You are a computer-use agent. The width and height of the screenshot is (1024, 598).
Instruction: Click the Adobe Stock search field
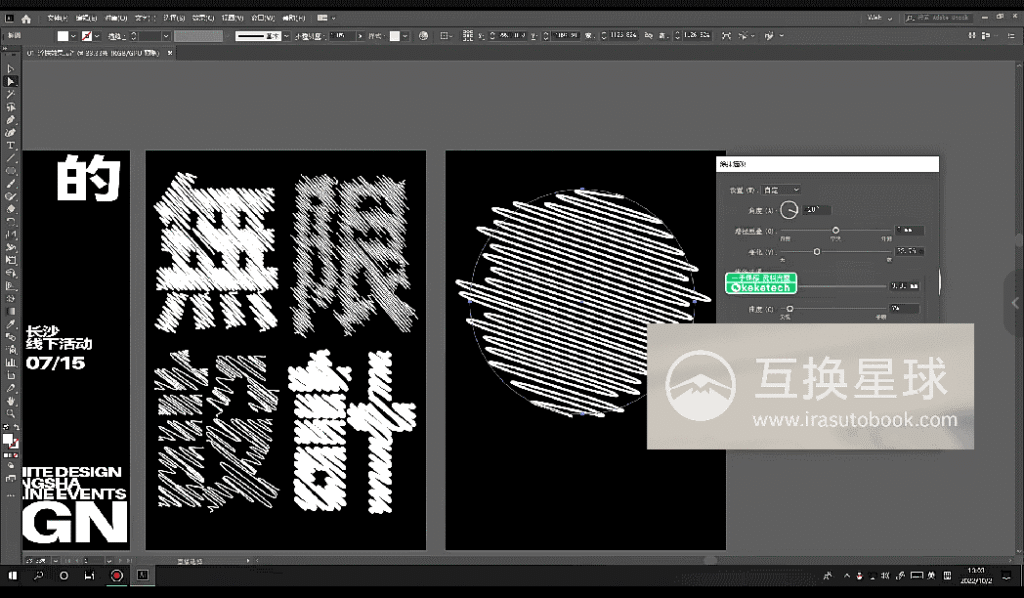pos(938,17)
